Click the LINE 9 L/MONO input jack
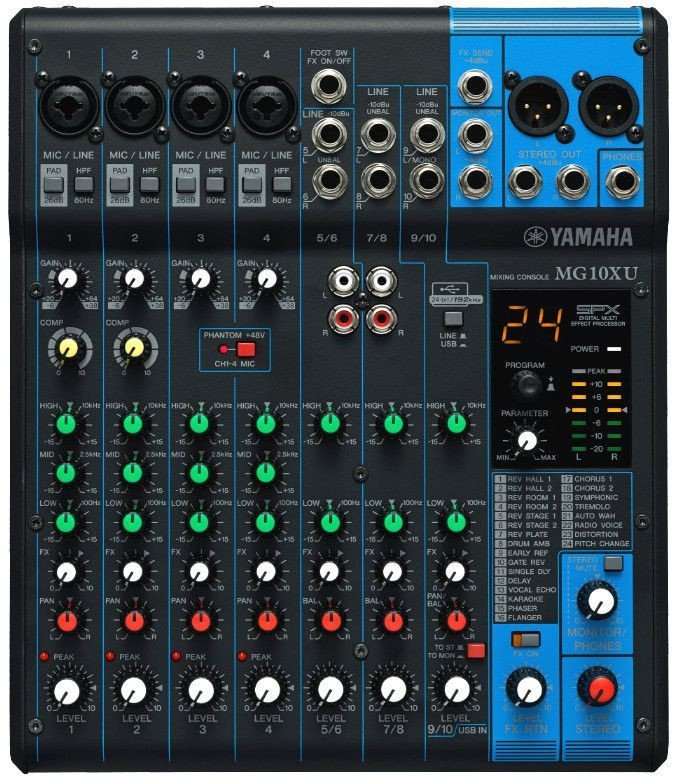The image size is (676, 779). 427,135
